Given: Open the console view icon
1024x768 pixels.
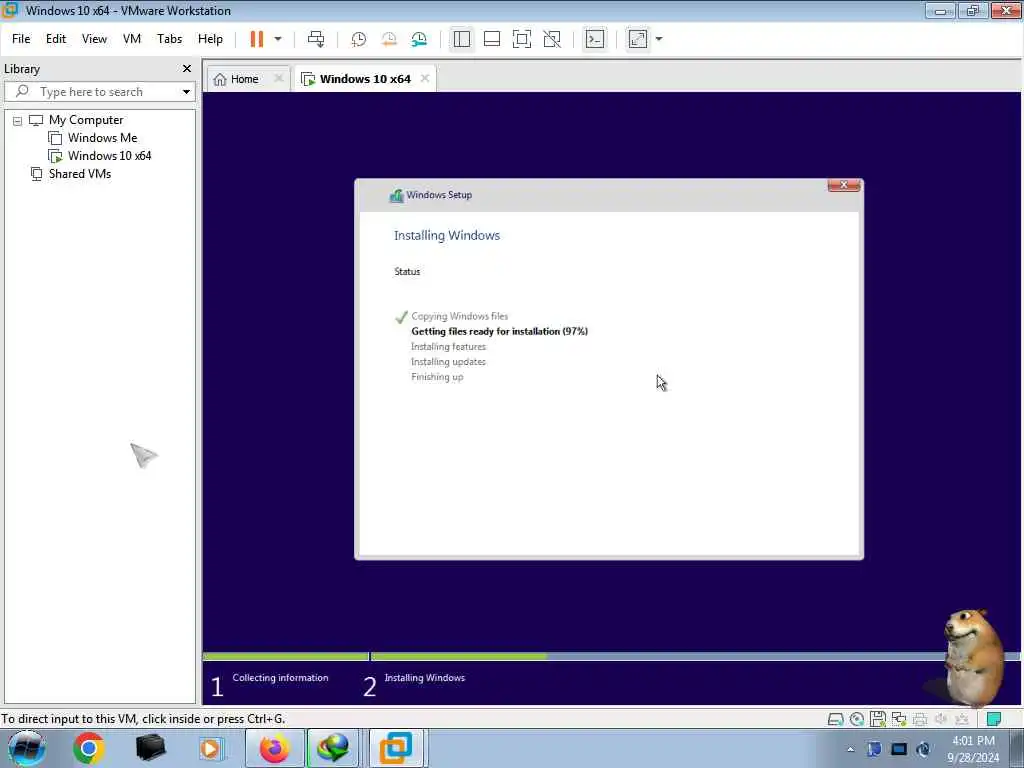Looking at the screenshot, I should pyautogui.click(x=595, y=39).
